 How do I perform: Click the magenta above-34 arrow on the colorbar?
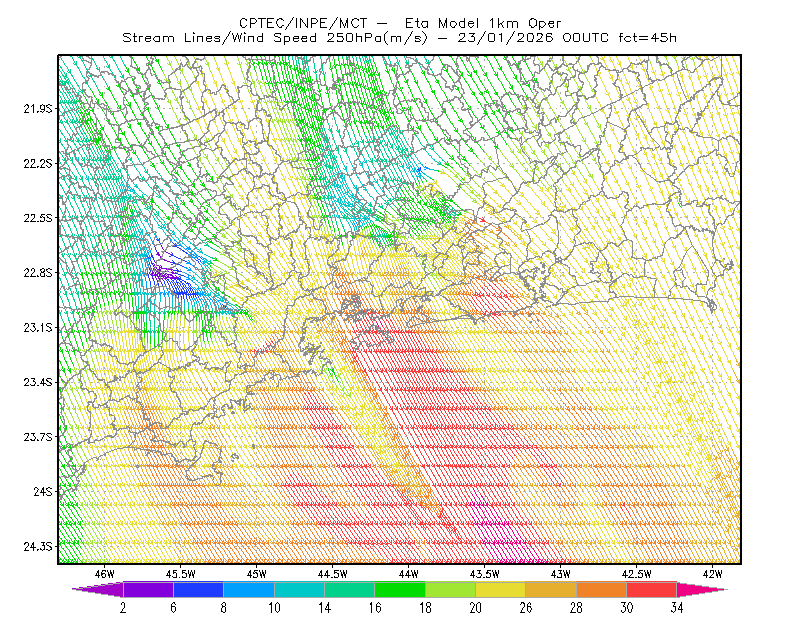pos(702,589)
